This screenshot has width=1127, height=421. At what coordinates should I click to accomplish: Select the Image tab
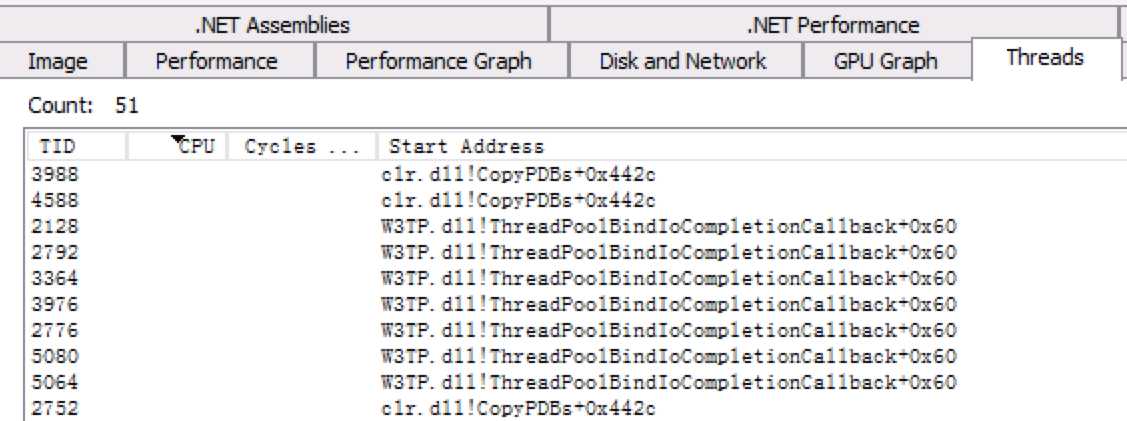click(x=57, y=61)
